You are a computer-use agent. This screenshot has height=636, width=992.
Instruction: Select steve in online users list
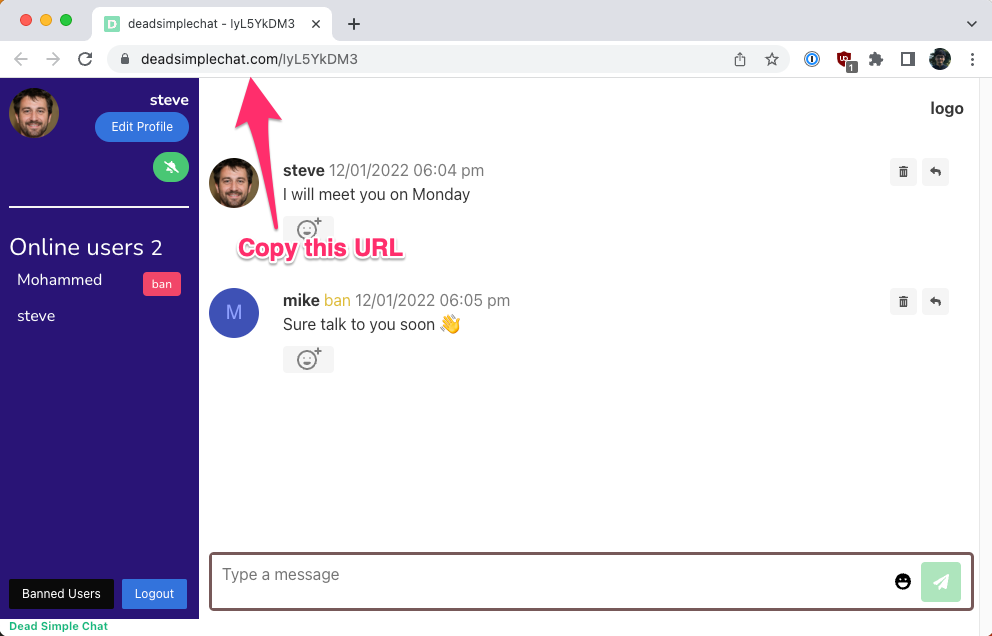pos(36,316)
